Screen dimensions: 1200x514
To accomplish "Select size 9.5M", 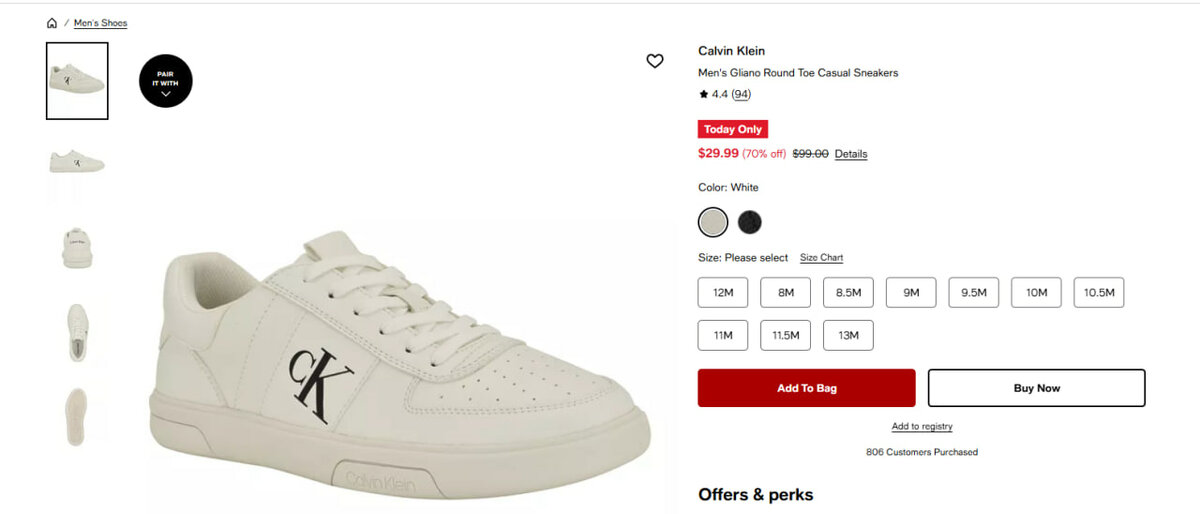I will (x=974, y=293).
